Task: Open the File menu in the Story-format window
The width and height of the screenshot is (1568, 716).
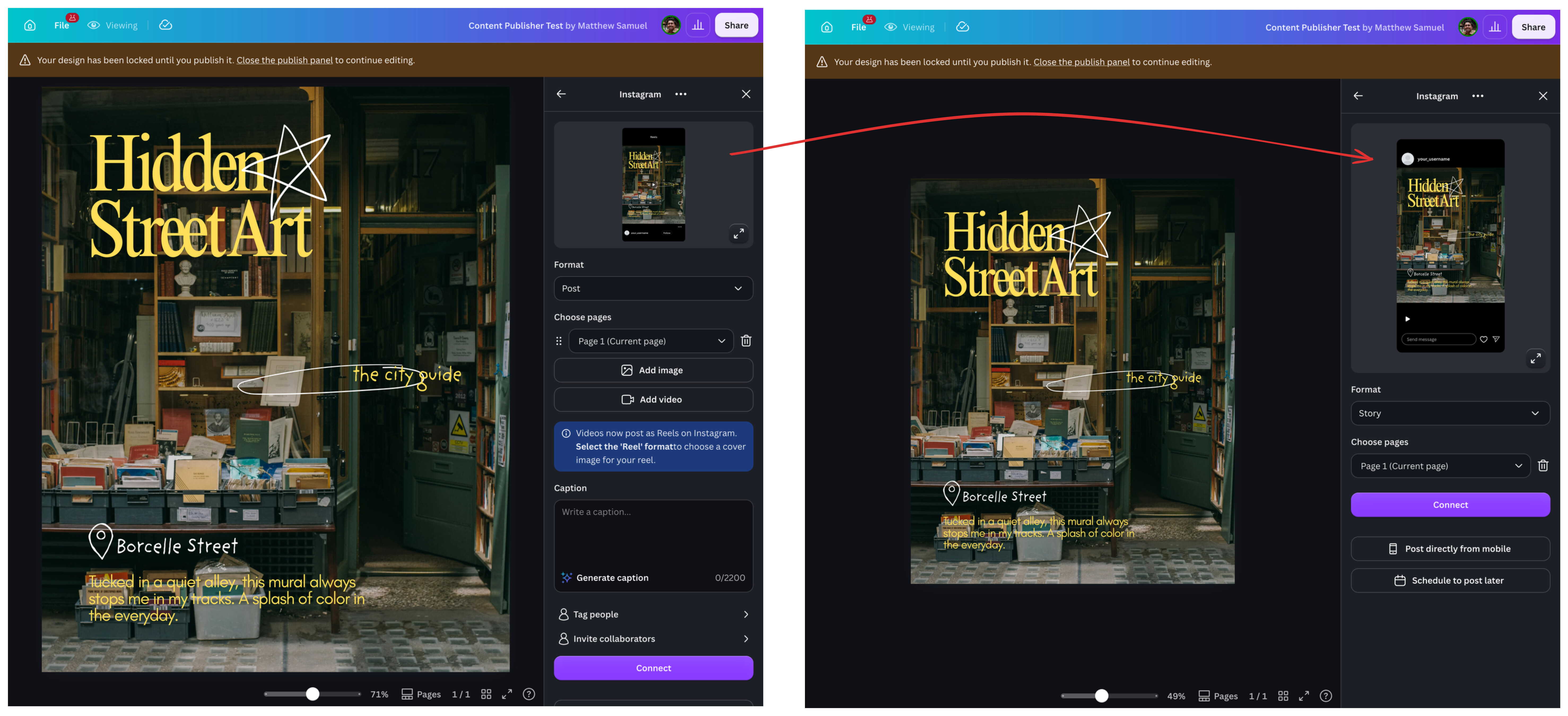Action: tap(858, 27)
